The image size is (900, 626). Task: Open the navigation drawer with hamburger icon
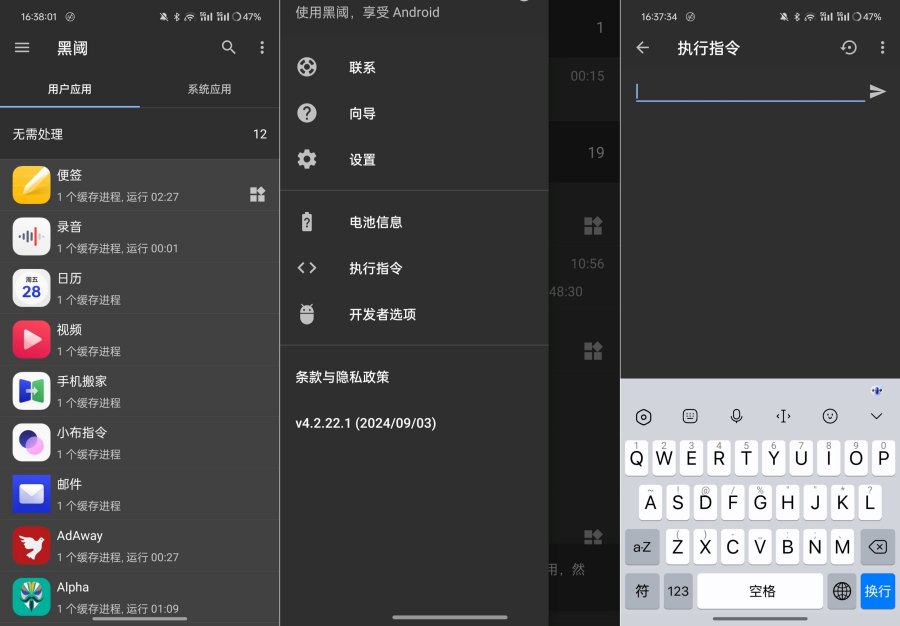coord(21,47)
